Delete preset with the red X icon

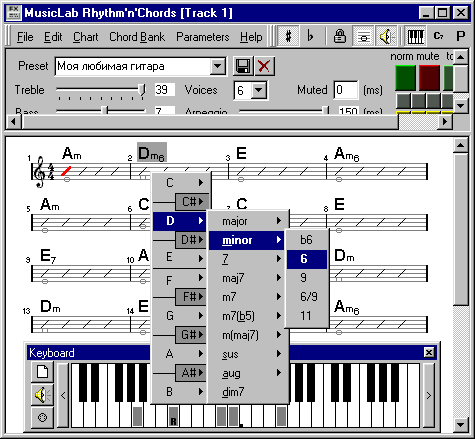264,66
